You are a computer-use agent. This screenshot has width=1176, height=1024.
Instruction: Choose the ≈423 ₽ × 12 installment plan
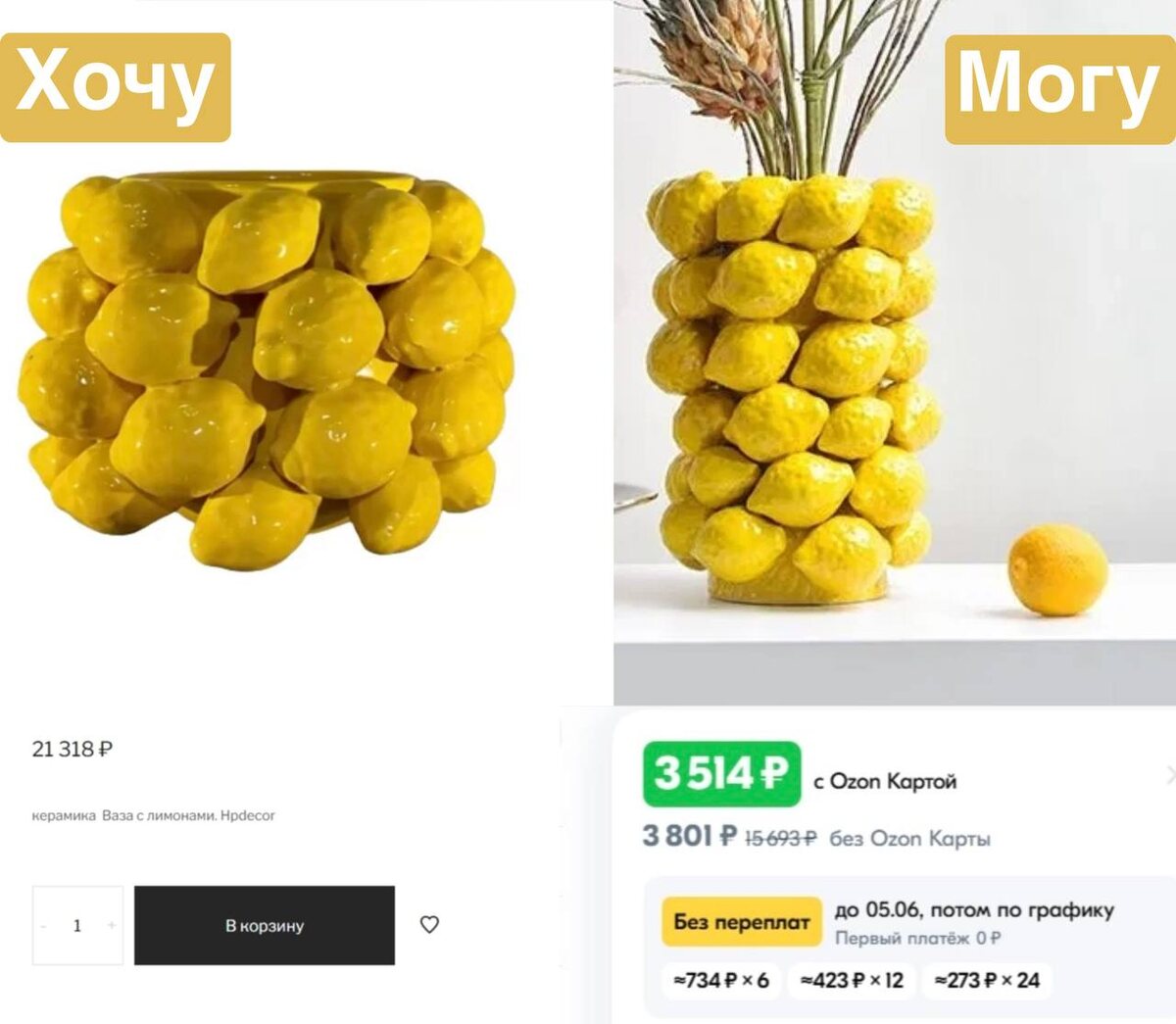(852, 980)
